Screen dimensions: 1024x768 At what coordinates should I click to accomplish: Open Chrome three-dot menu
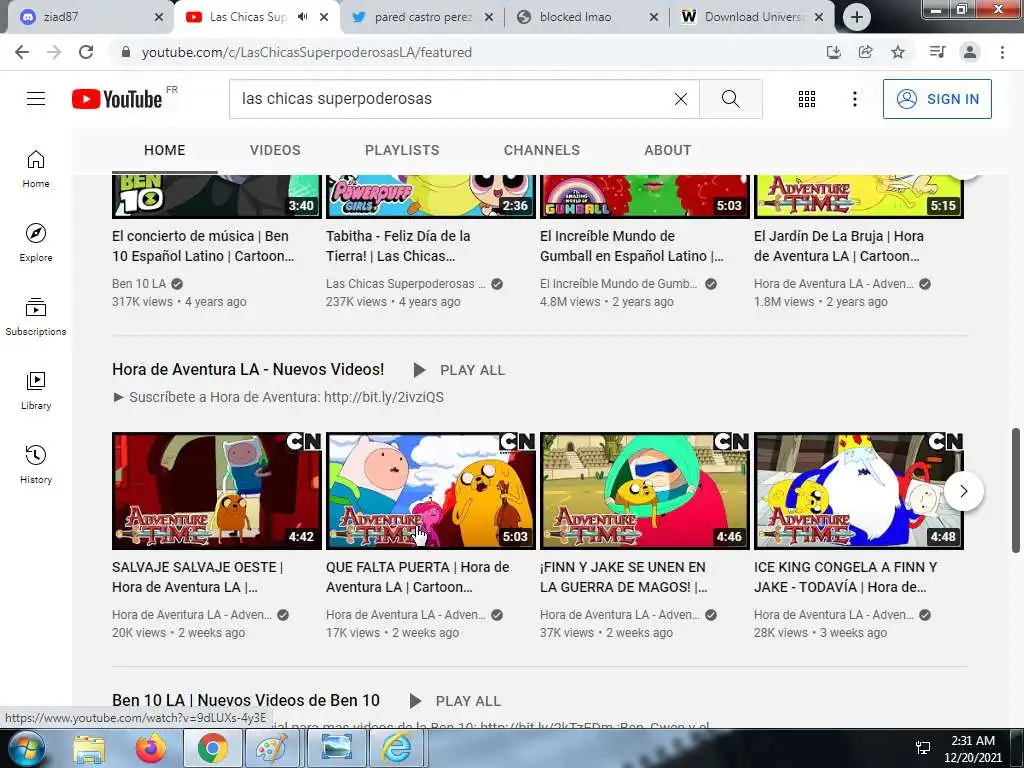click(1002, 52)
